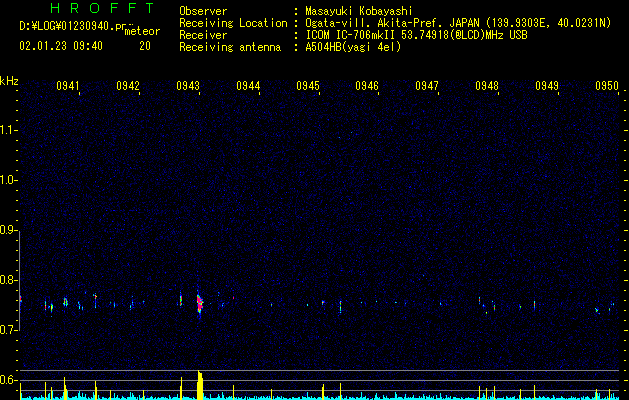
Task: Click the kHz axis unit label
Action: click(9, 81)
